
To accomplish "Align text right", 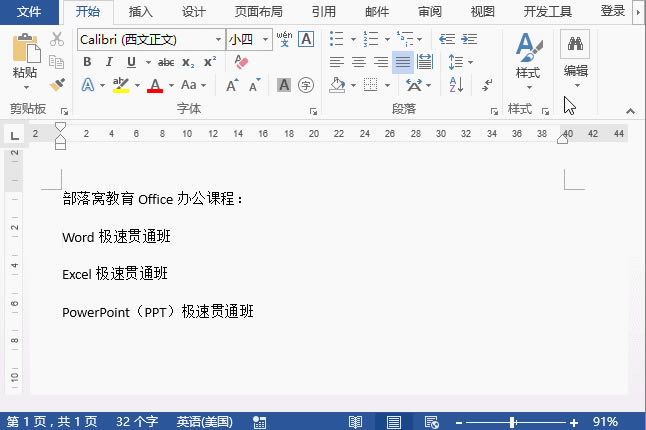I will [x=380, y=62].
